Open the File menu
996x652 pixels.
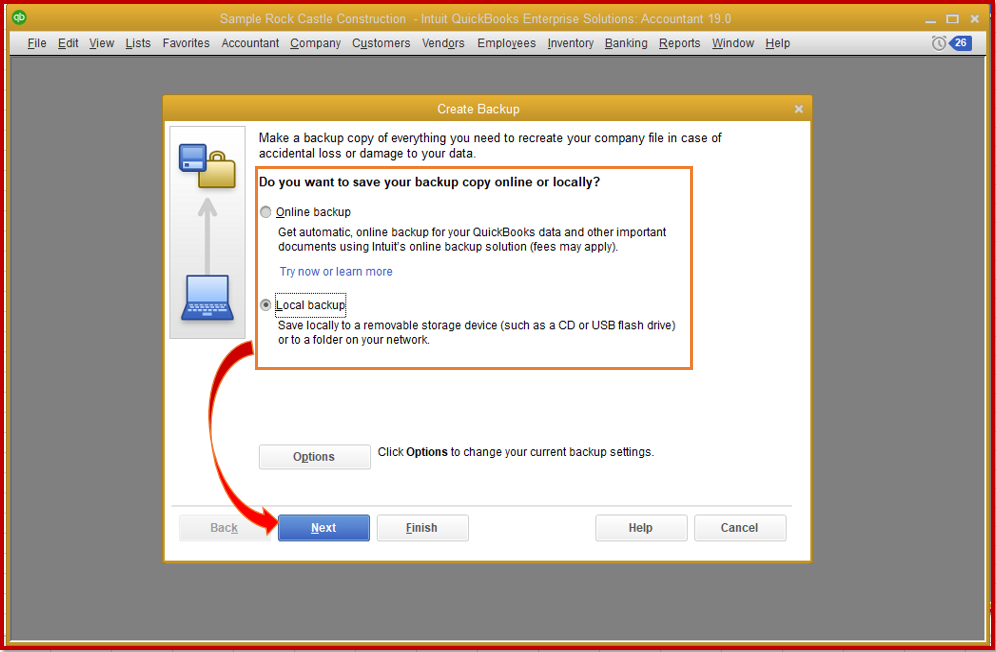coord(36,43)
